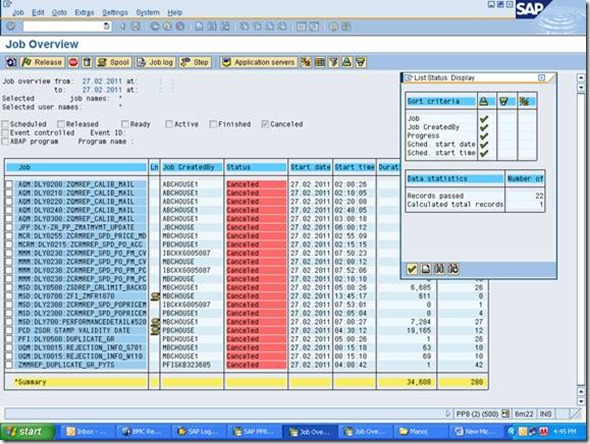Click the Job CreatedBy column header
This screenshot has height=444, width=590.
coord(192,167)
